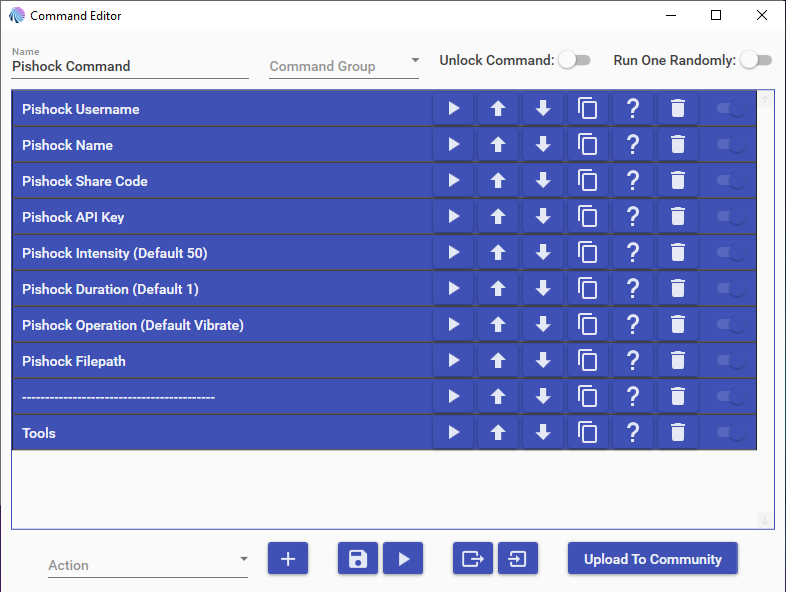Play the Pishock Filepath action
This screenshot has height=592, width=786.
[453, 360]
